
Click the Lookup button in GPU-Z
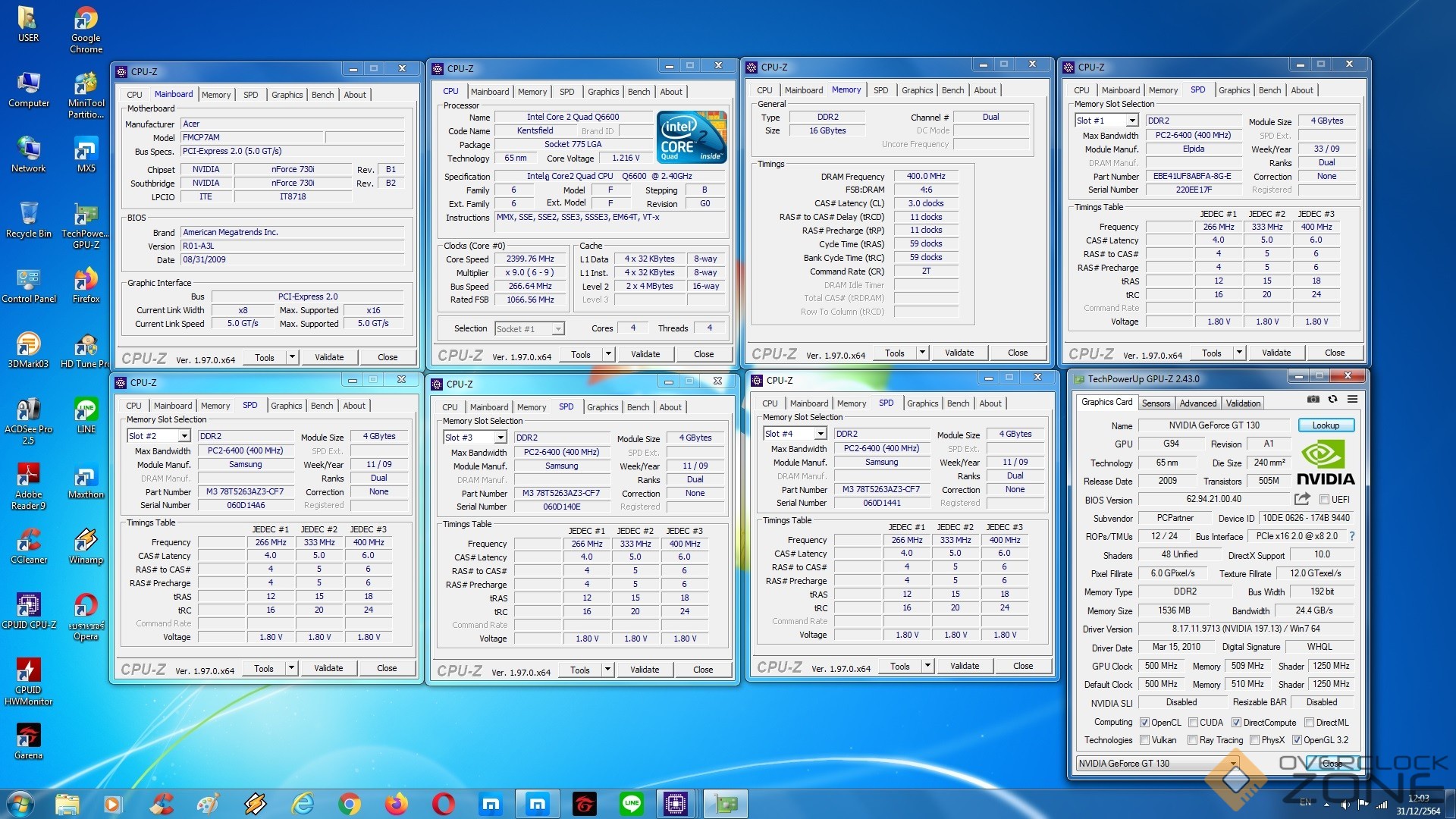1326,425
